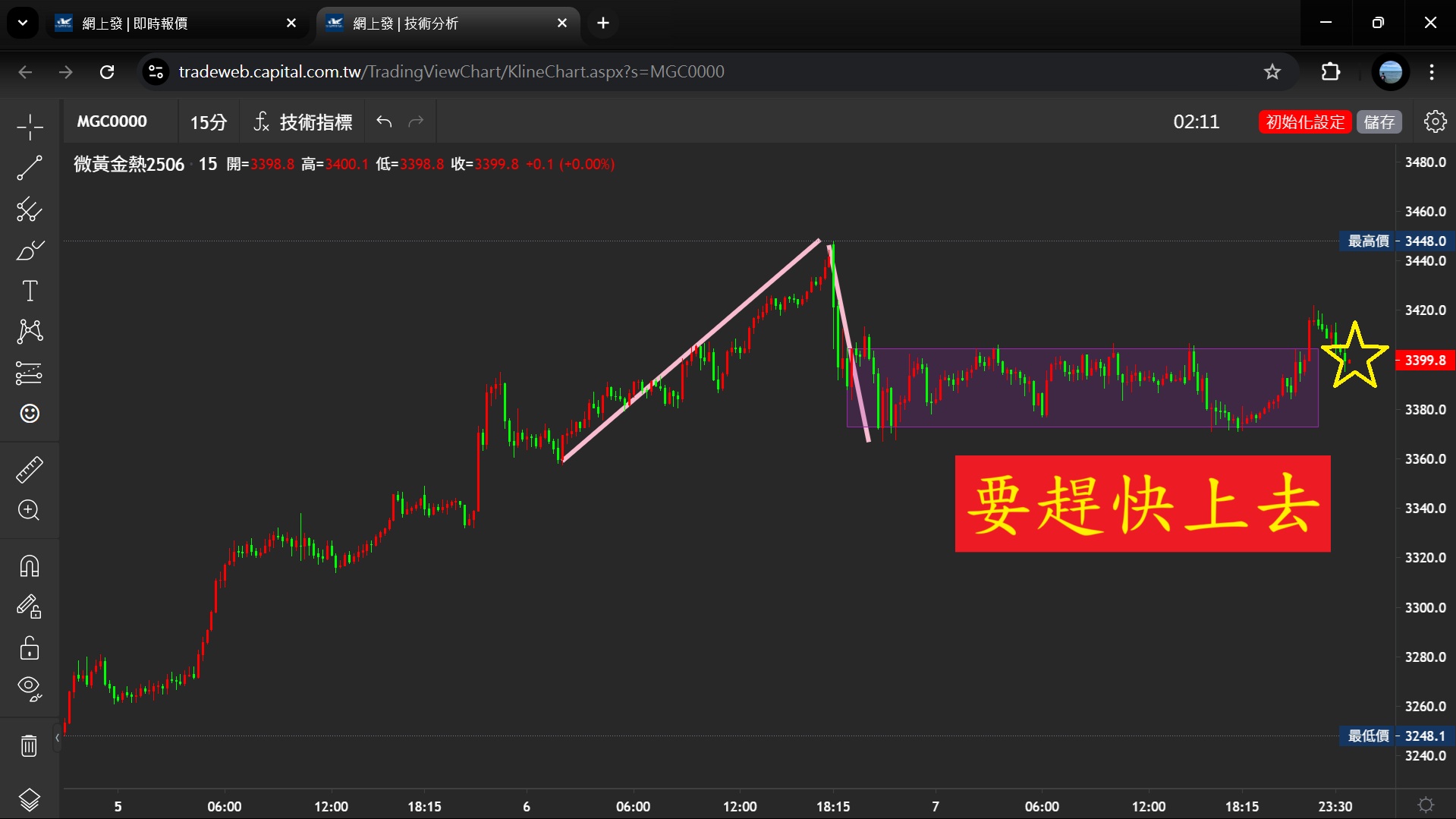Close the 技術分析 browser tab
1456x819 pixels.
(x=562, y=24)
